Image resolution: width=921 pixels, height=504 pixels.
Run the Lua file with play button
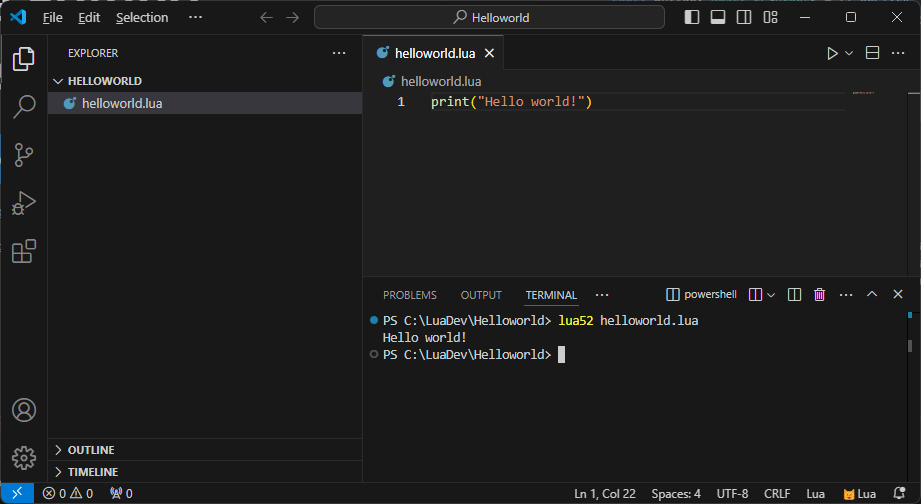pyautogui.click(x=832, y=53)
